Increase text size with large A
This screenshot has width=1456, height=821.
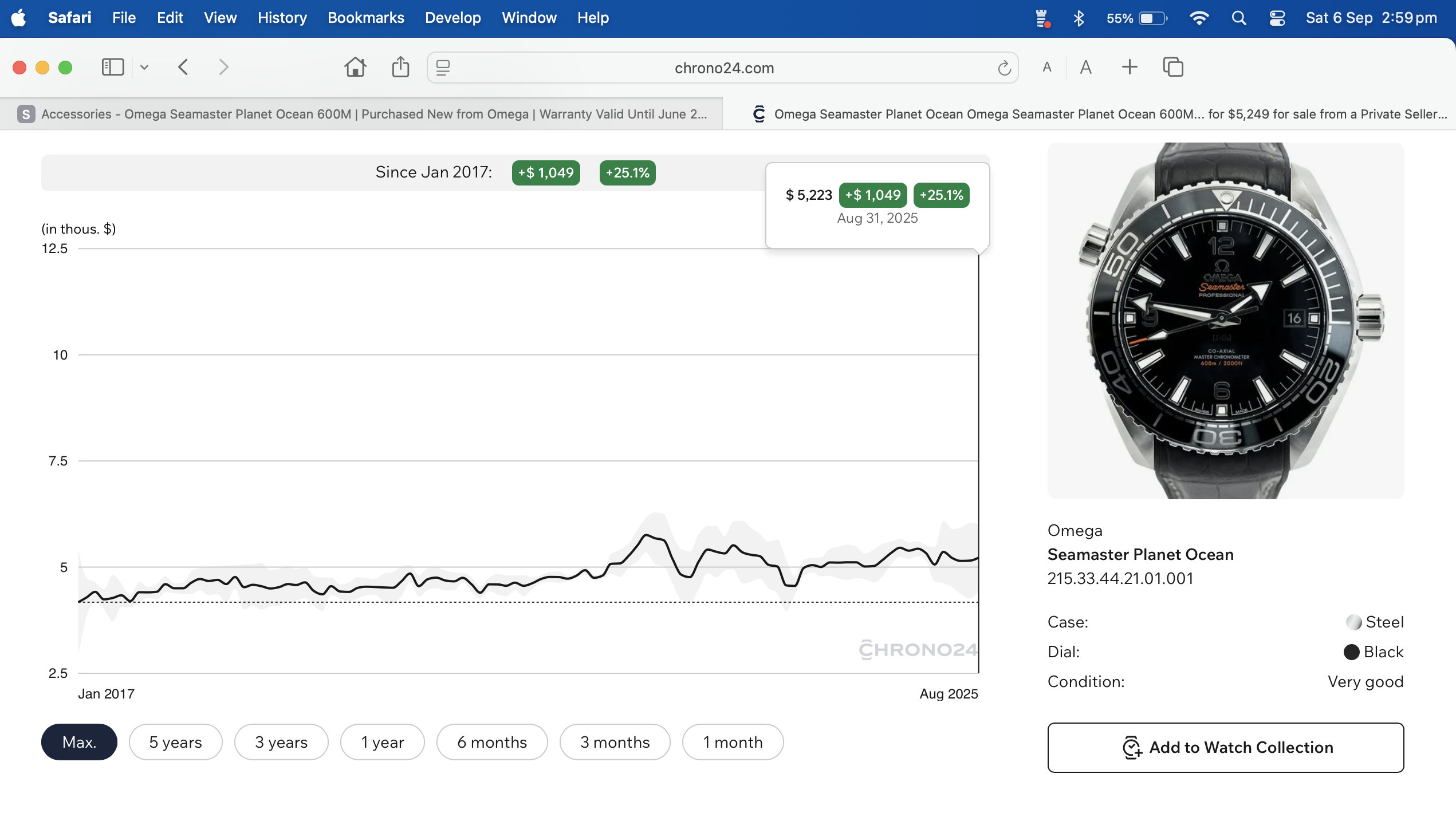tap(1086, 68)
